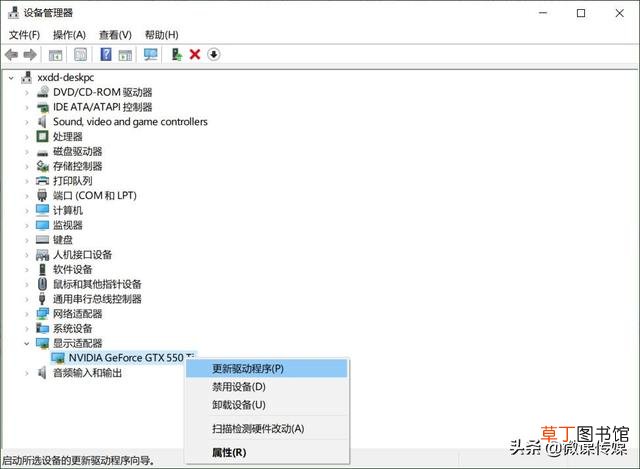Expand the 监视器 category arrow
640x469 pixels.
pos(27,225)
